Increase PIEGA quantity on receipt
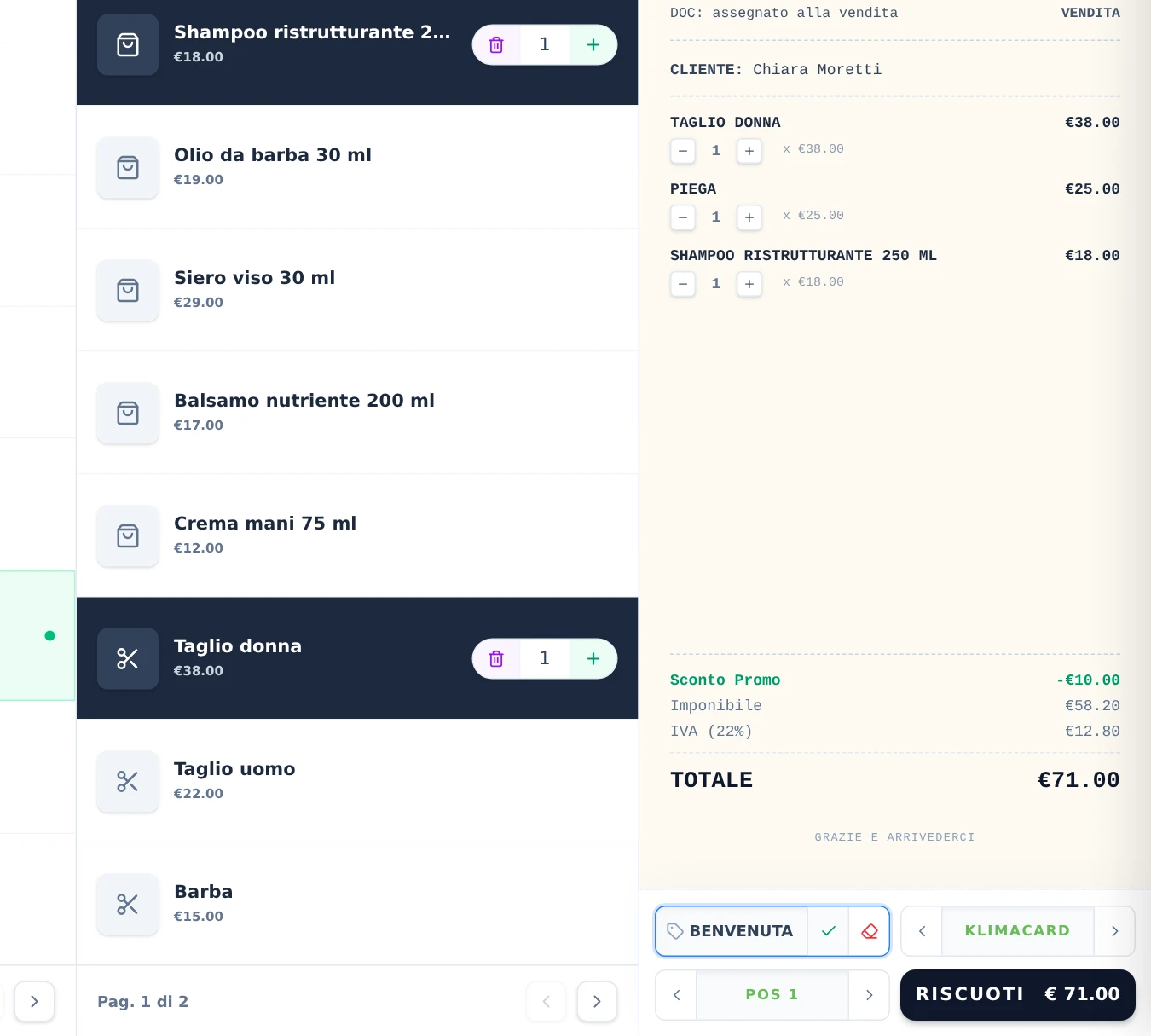Image resolution: width=1151 pixels, height=1036 pixels. [749, 217]
